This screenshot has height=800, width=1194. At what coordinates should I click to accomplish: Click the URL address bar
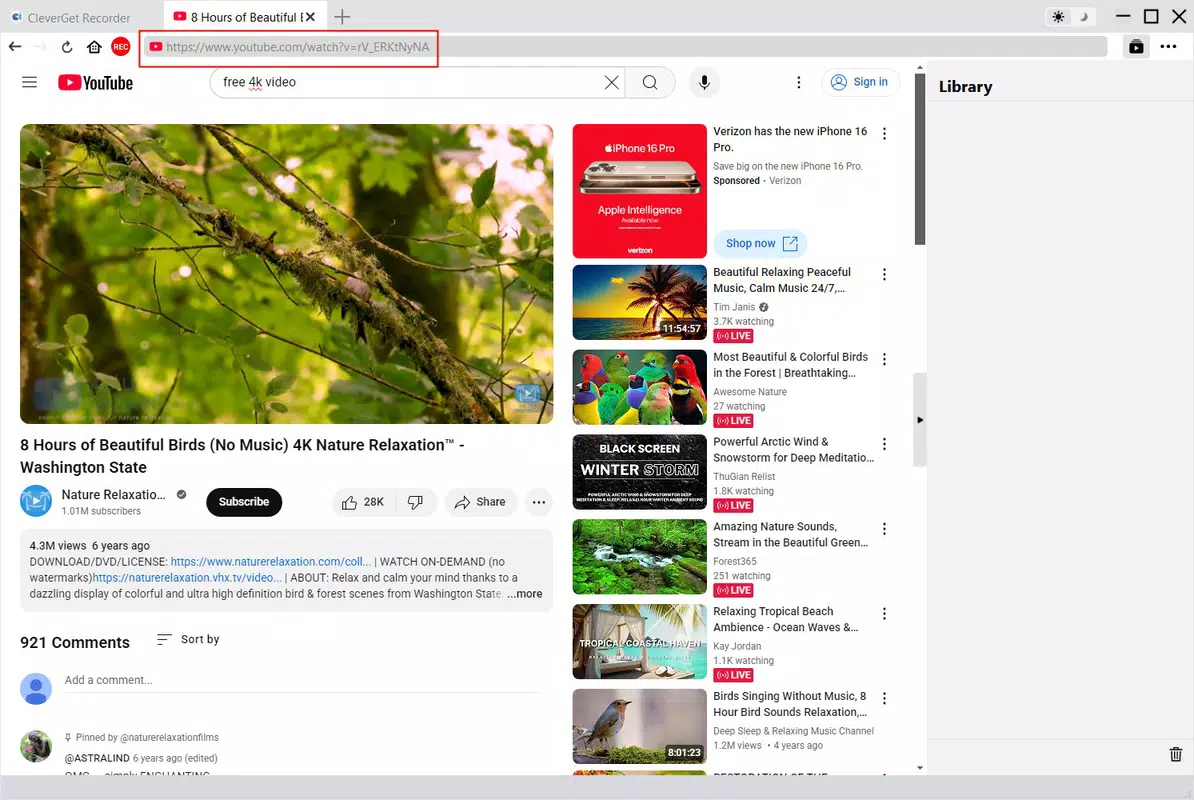(x=624, y=47)
